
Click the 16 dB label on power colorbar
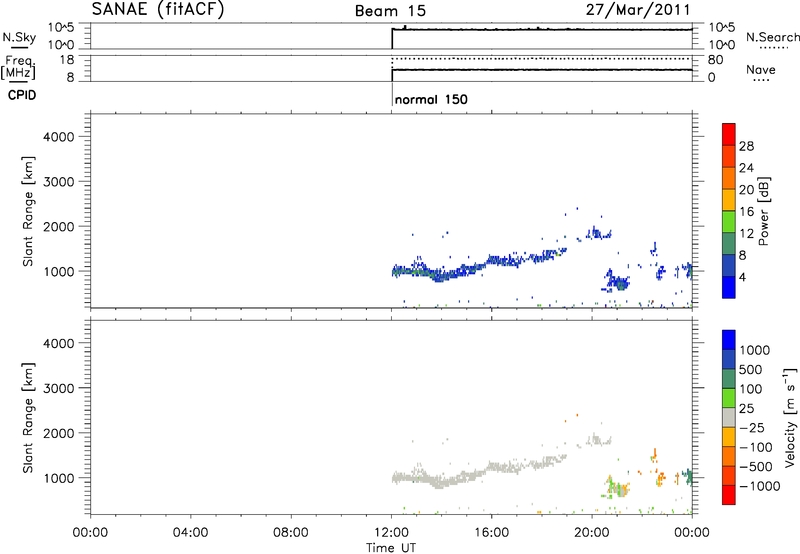746,212
